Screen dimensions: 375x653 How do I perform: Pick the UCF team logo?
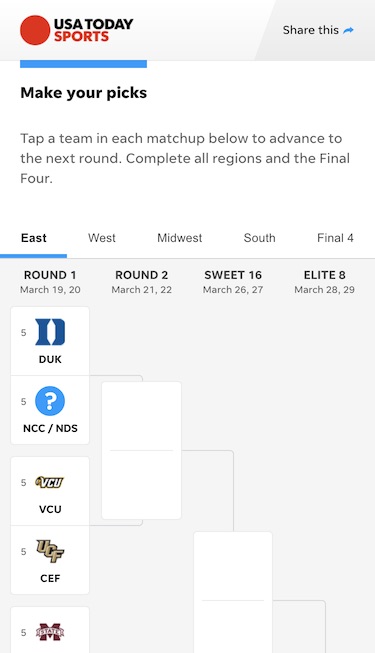tap(50, 551)
